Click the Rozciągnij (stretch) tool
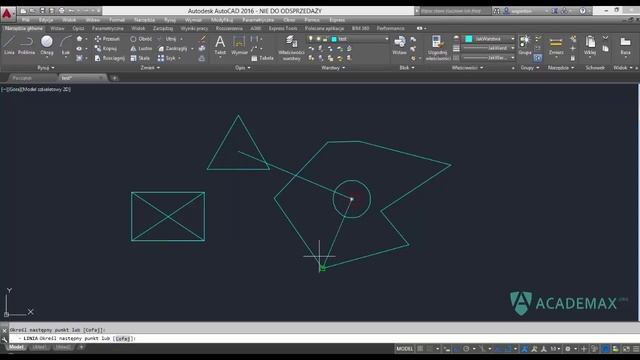The height and width of the screenshot is (360, 640). pos(109,58)
